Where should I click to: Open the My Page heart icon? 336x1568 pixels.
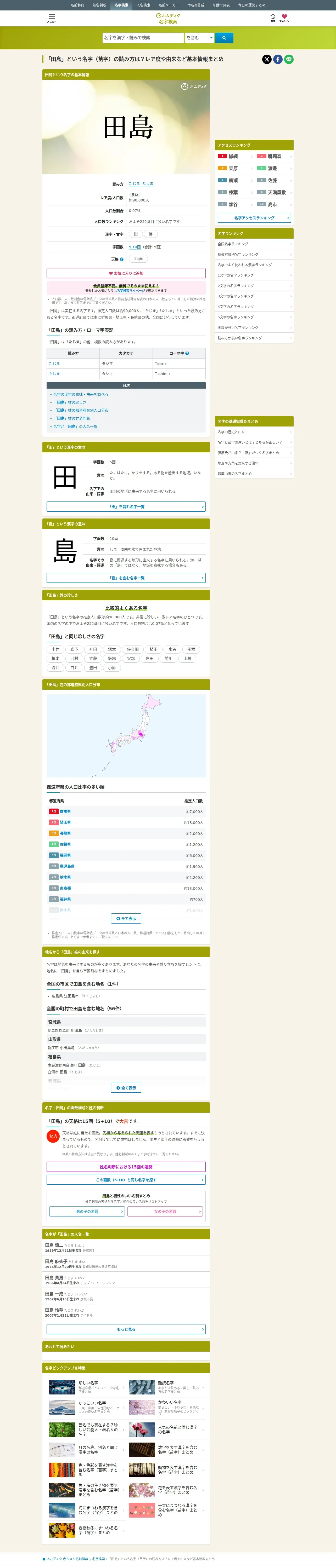(x=284, y=18)
